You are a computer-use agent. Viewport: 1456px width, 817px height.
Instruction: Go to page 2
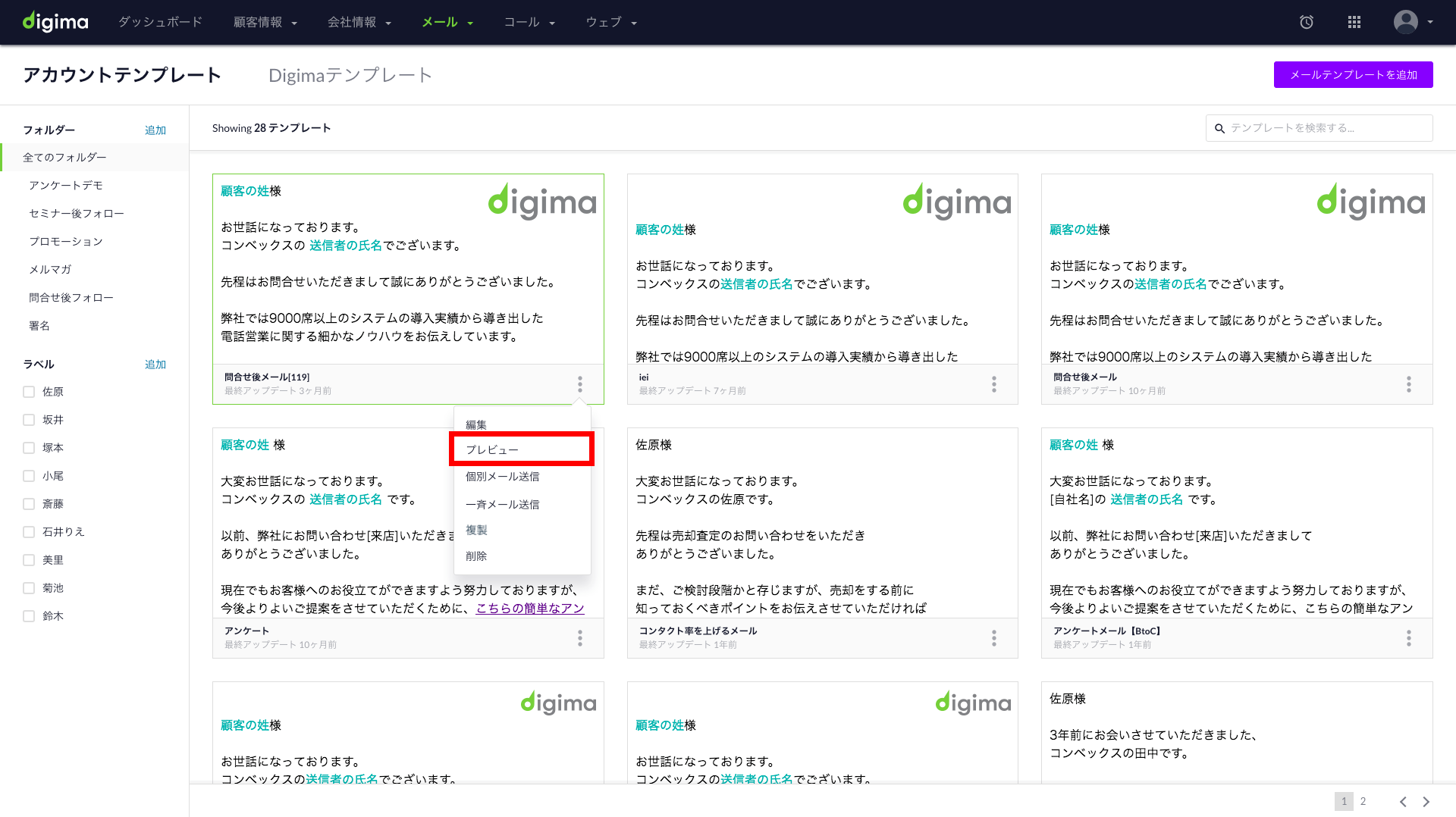pyautogui.click(x=1363, y=801)
